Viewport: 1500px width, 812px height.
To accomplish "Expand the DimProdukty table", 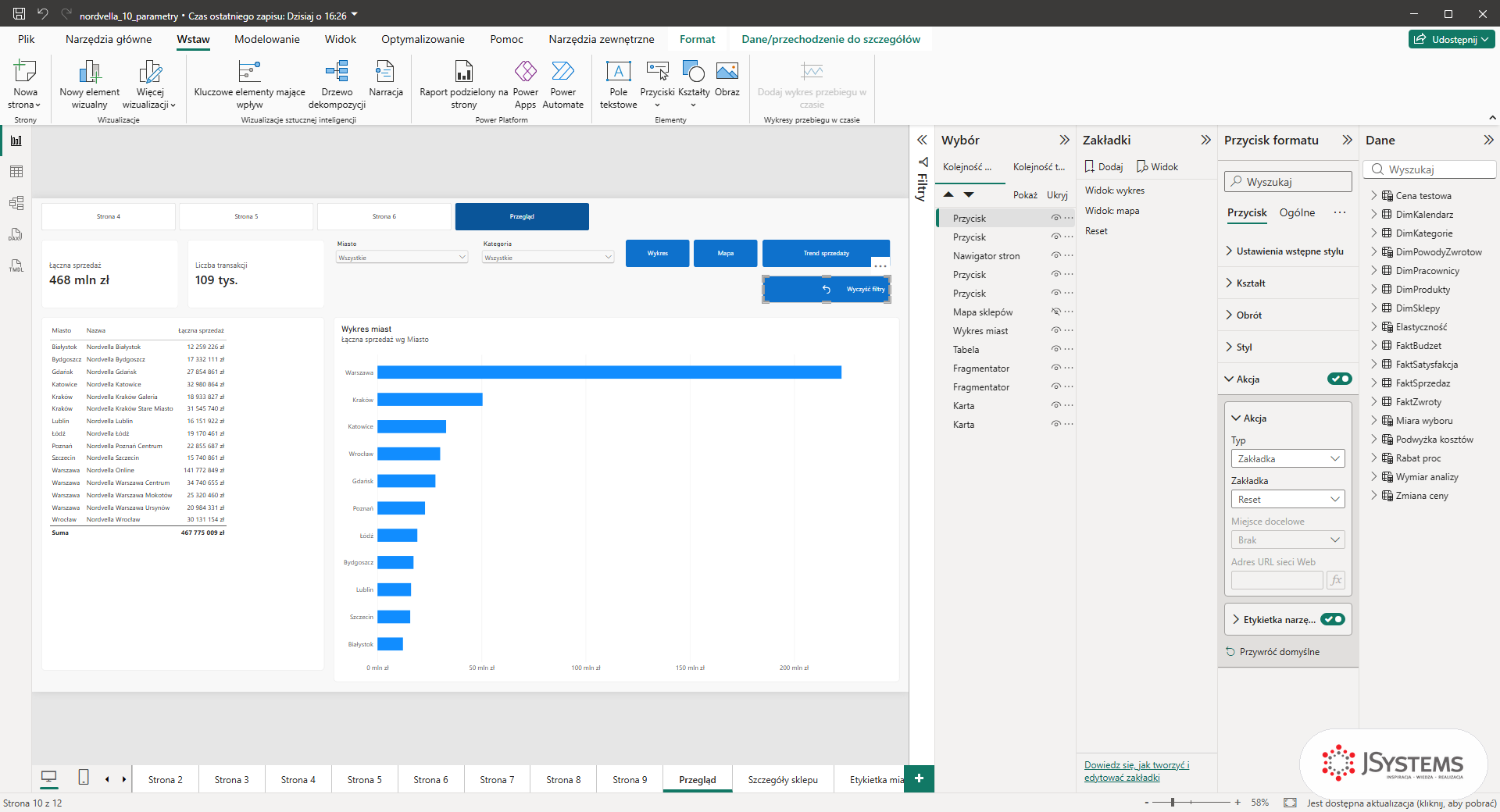I will 1374,290.
